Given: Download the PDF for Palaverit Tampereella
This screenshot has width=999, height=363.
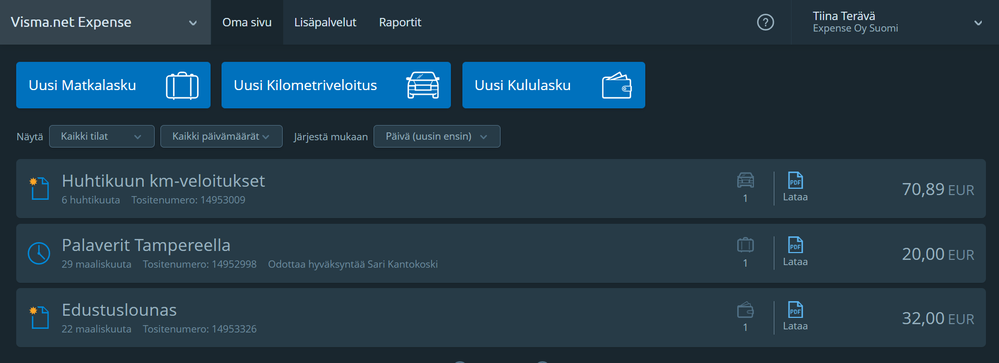Looking at the screenshot, I should (795, 252).
